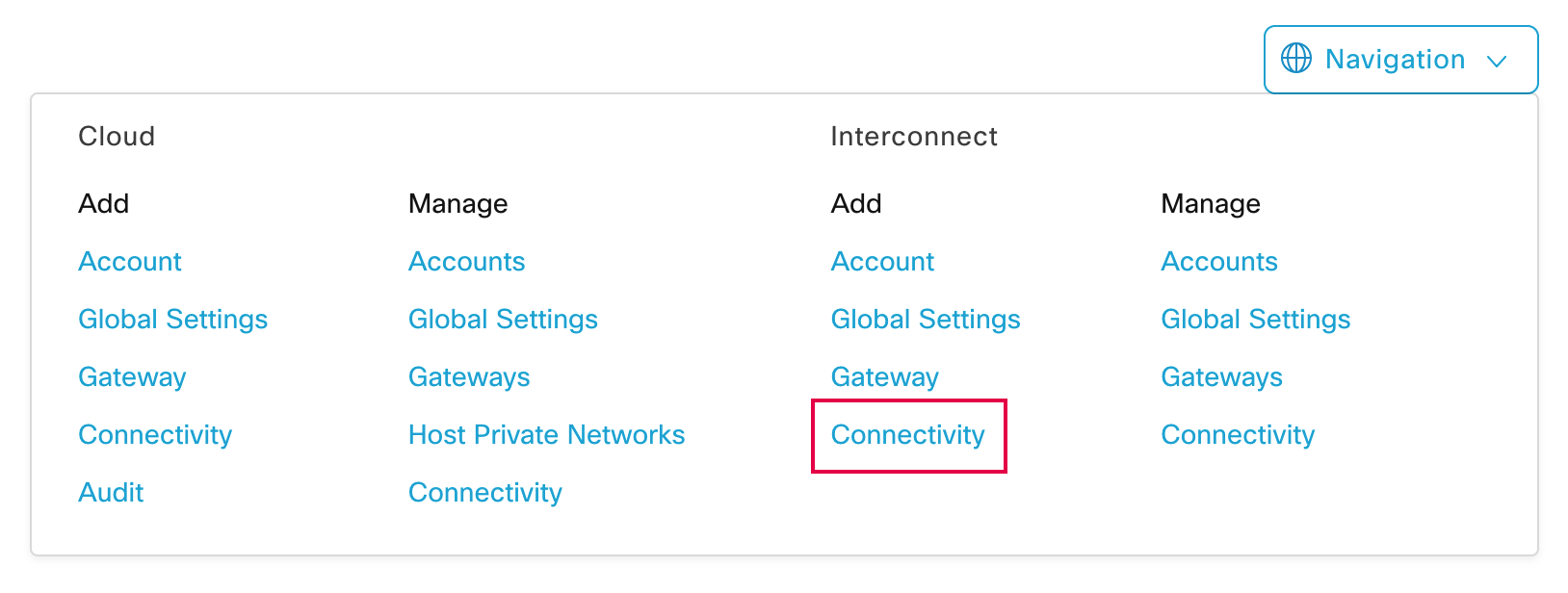The width and height of the screenshot is (1568, 593).
Task: Select Audit in the Cloud section
Action: (111, 492)
